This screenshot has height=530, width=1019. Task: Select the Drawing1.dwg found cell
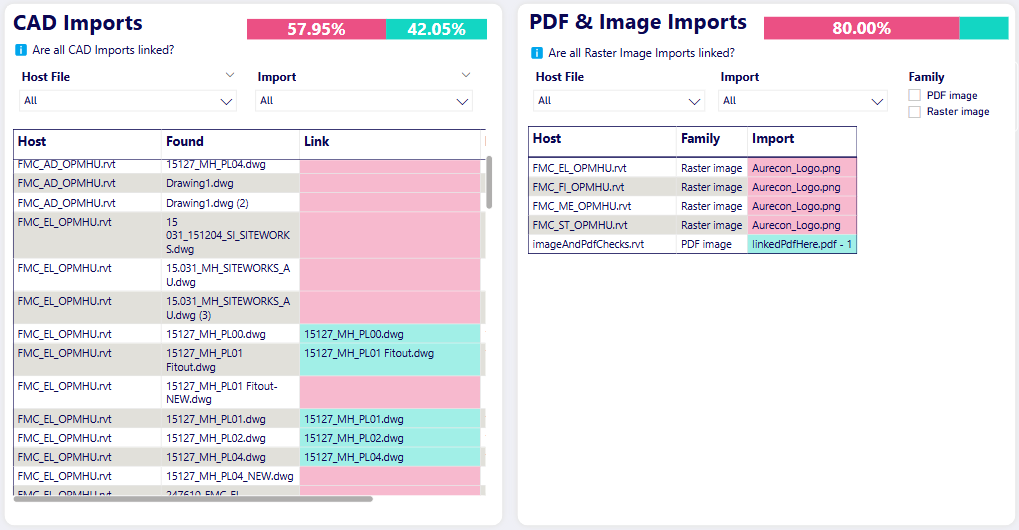(x=230, y=183)
